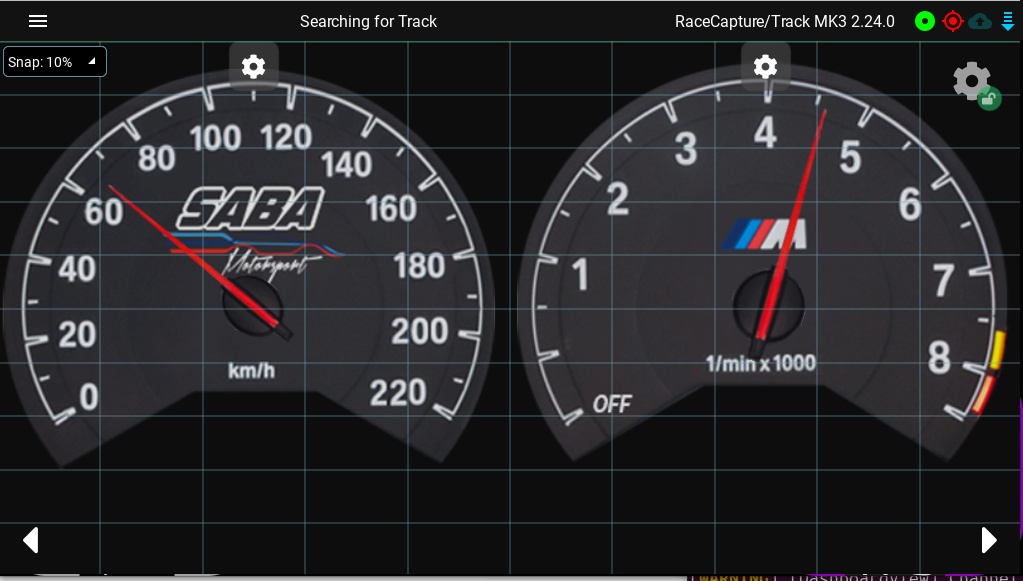
Task: Open the hamburger main menu
Action: 38,21
